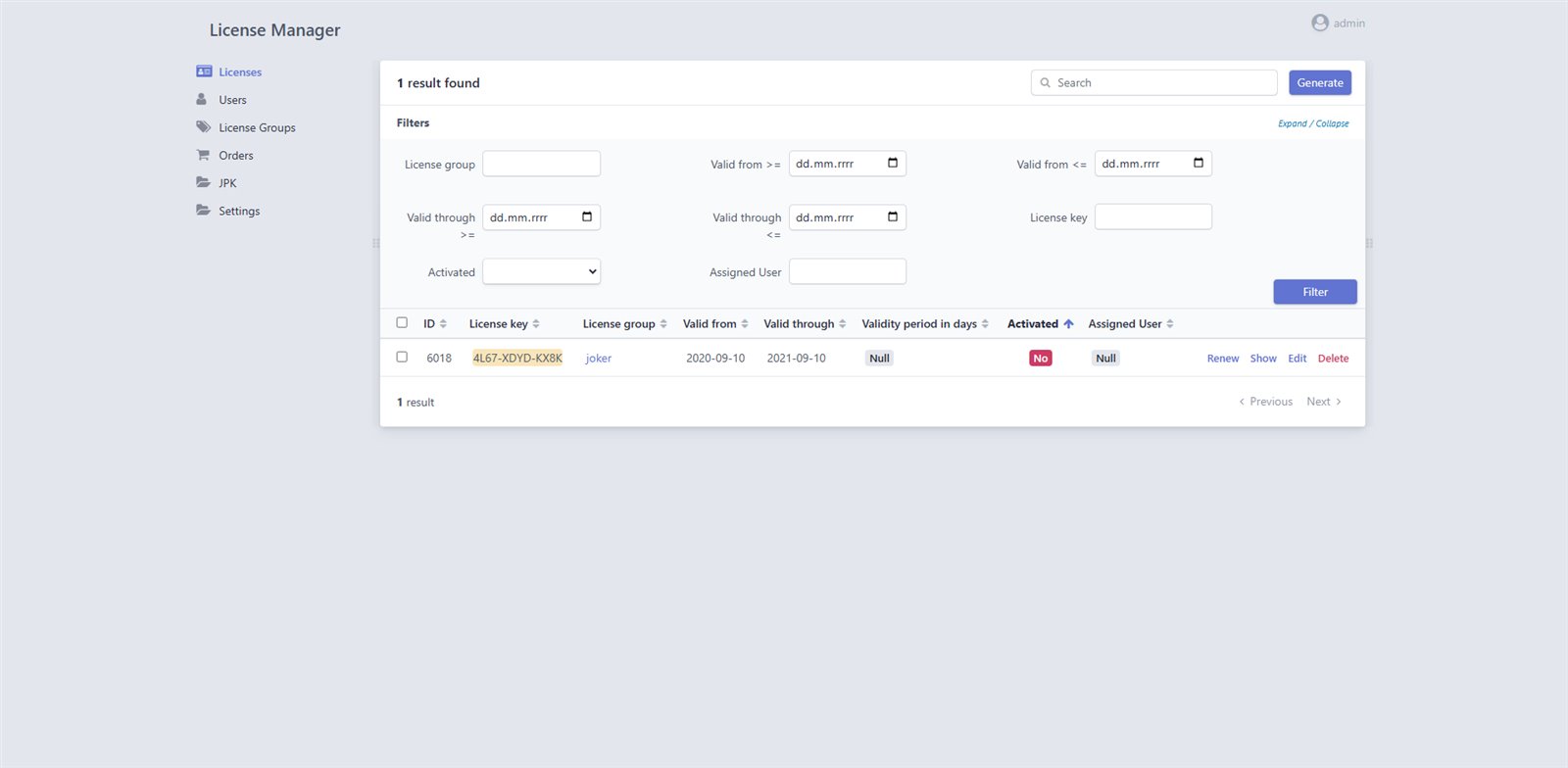
Task: Click the Users person icon in sidebar
Action: pos(202,99)
